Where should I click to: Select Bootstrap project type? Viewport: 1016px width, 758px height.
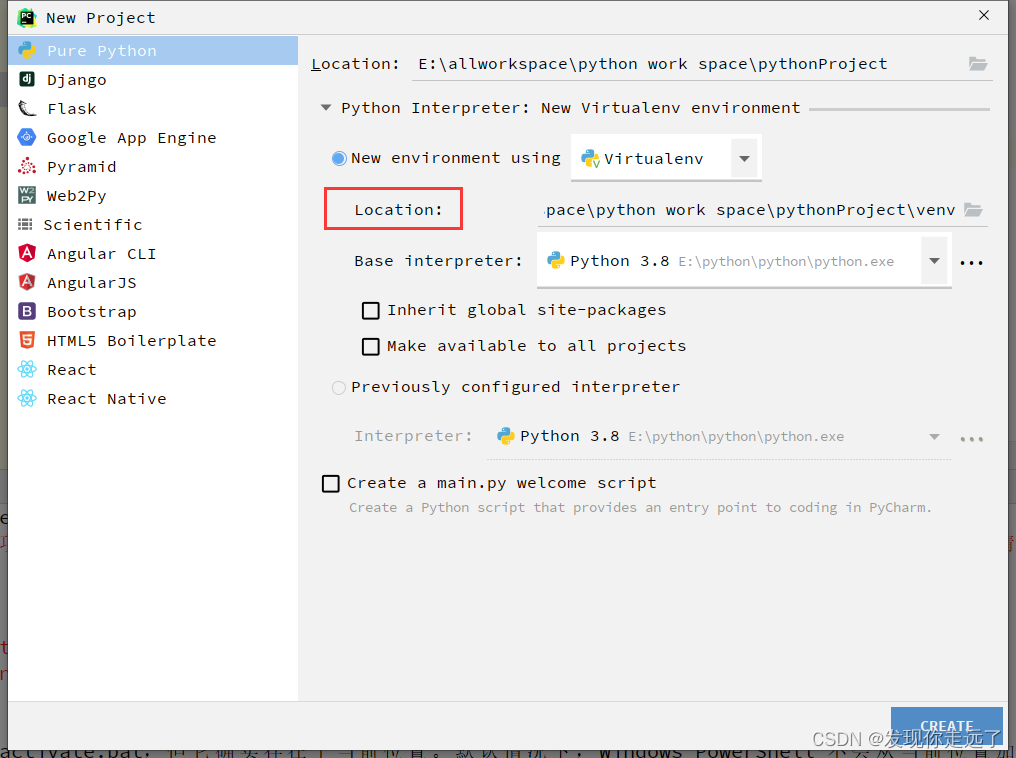(x=153, y=312)
